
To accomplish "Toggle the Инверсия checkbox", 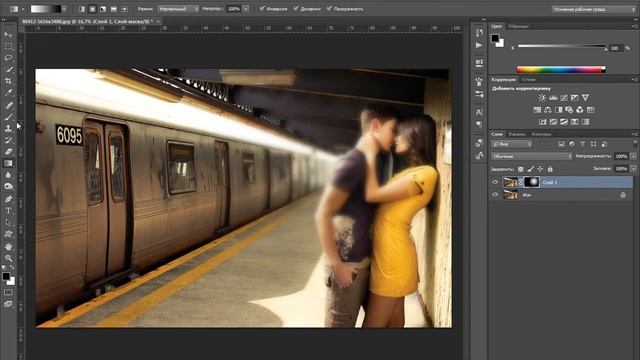I will point(262,9).
